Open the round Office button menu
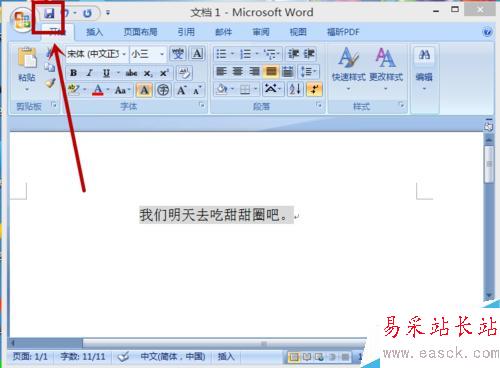Viewport: 500px width, 368px height. (21, 20)
